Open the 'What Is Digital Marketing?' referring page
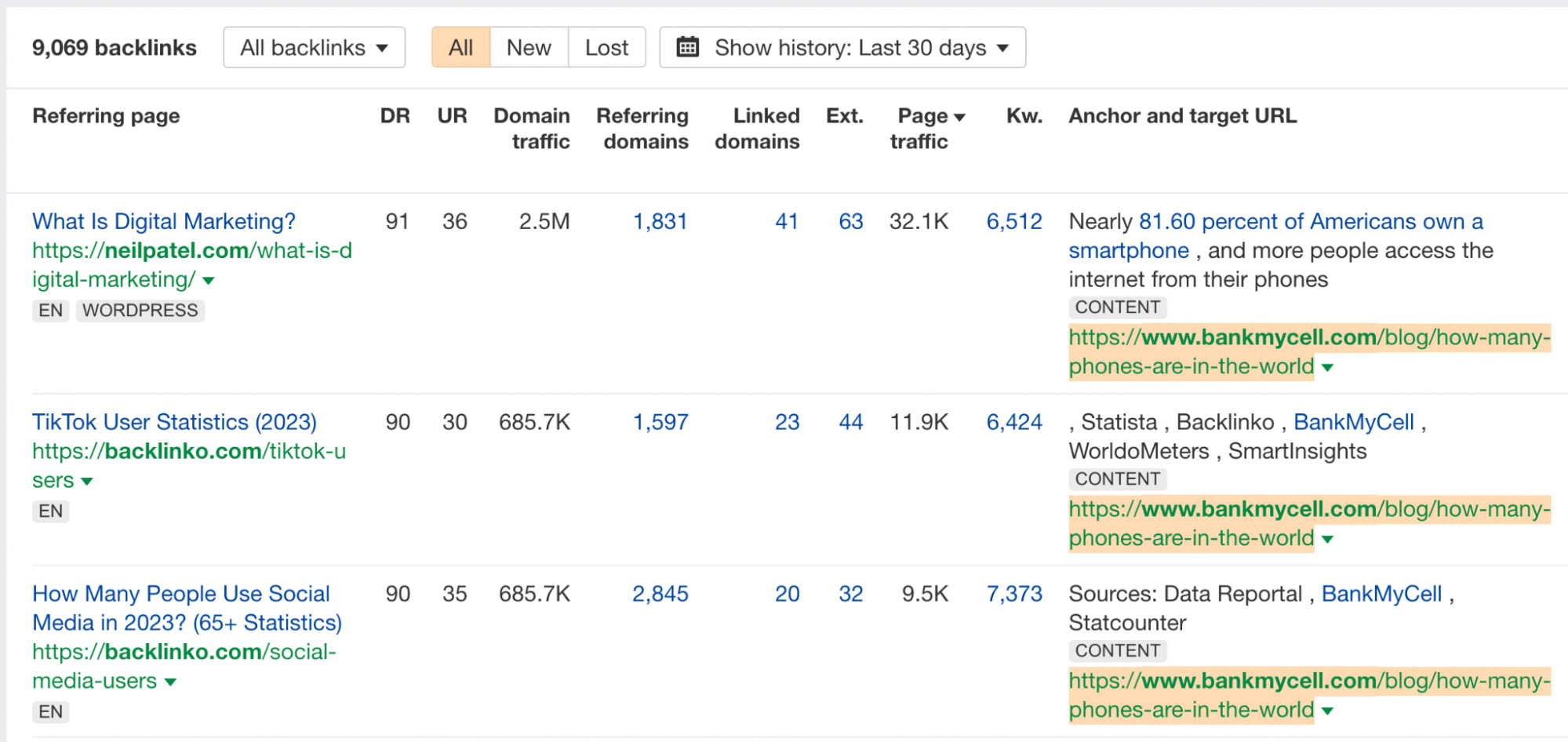This screenshot has height=742, width=1568. (x=163, y=221)
